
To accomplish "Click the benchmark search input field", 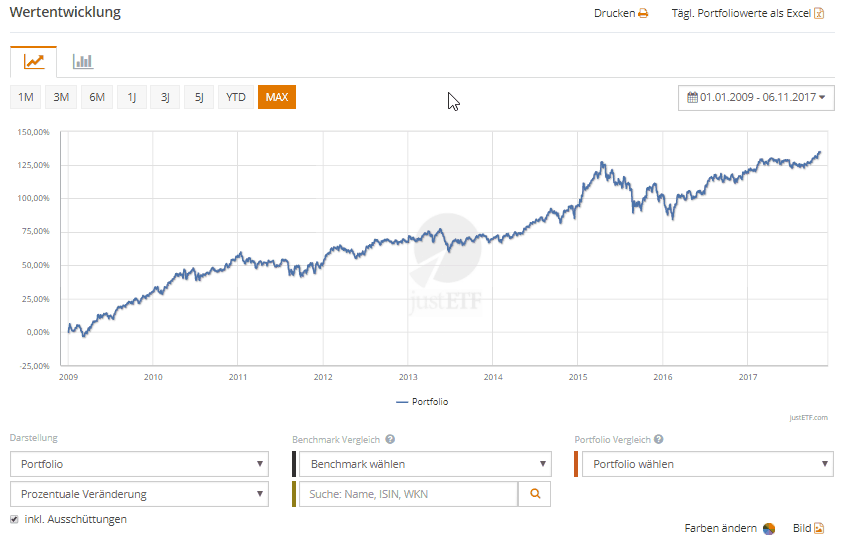I will (409, 494).
